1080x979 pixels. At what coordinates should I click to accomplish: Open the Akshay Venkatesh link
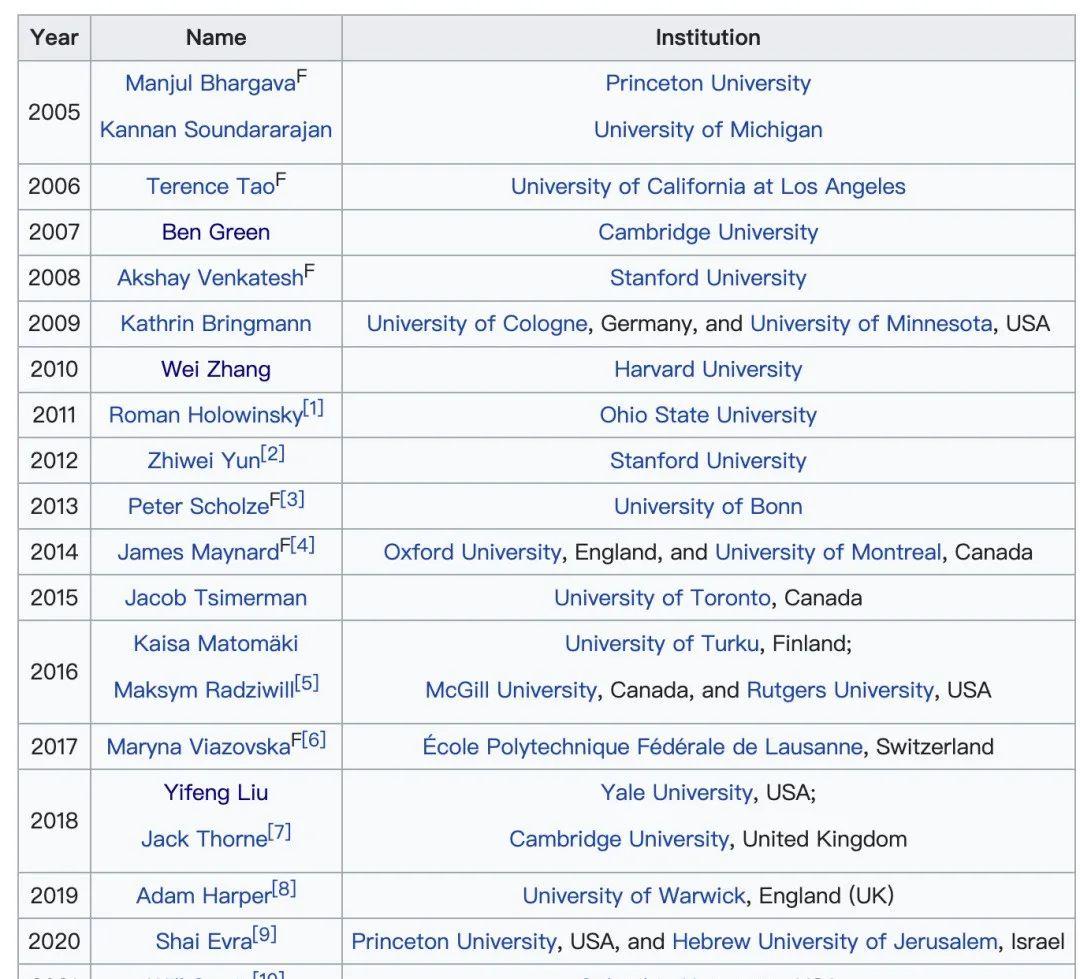pyautogui.click(x=209, y=279)
